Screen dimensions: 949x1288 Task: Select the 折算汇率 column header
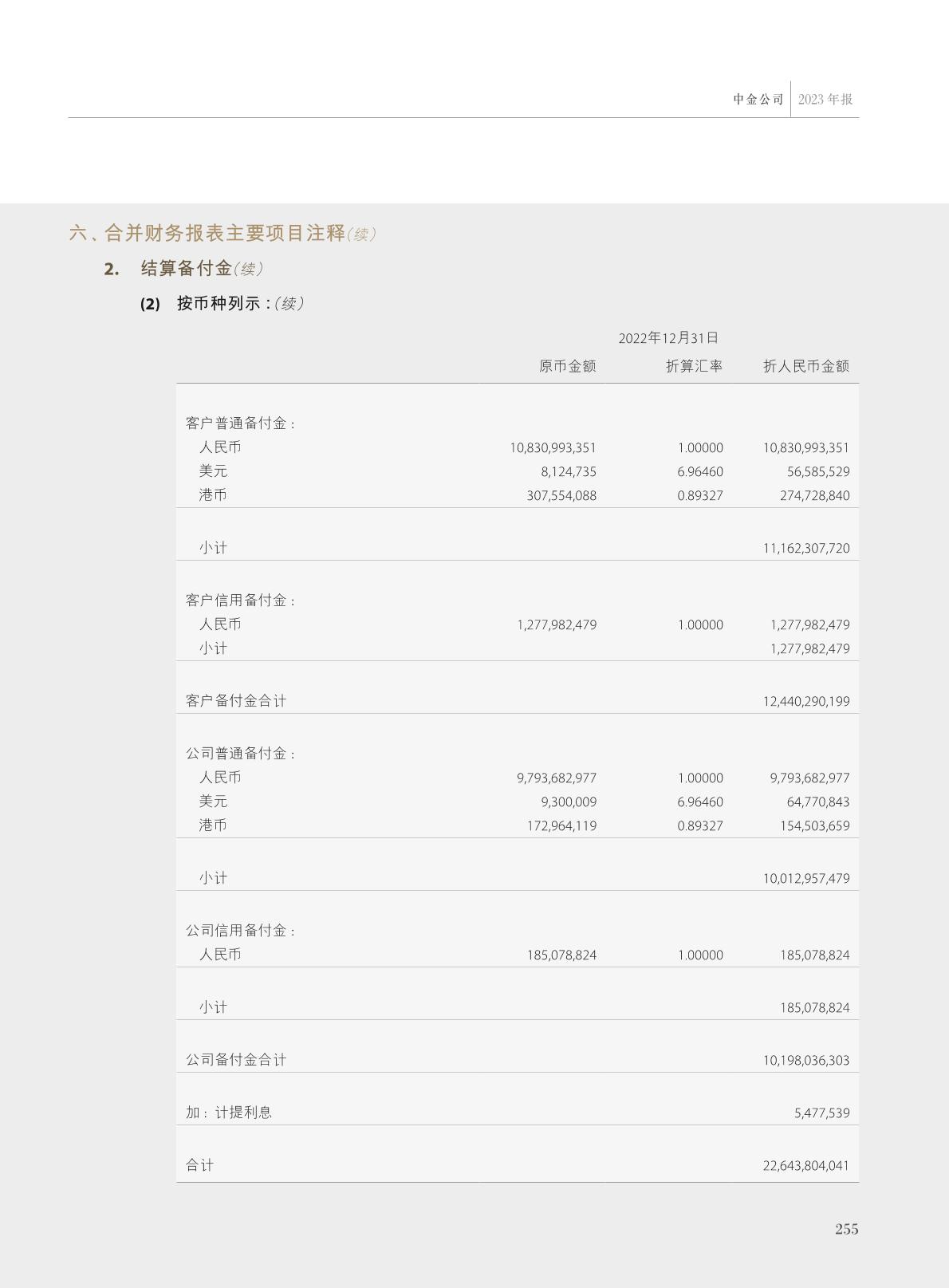tap(694, 366)
